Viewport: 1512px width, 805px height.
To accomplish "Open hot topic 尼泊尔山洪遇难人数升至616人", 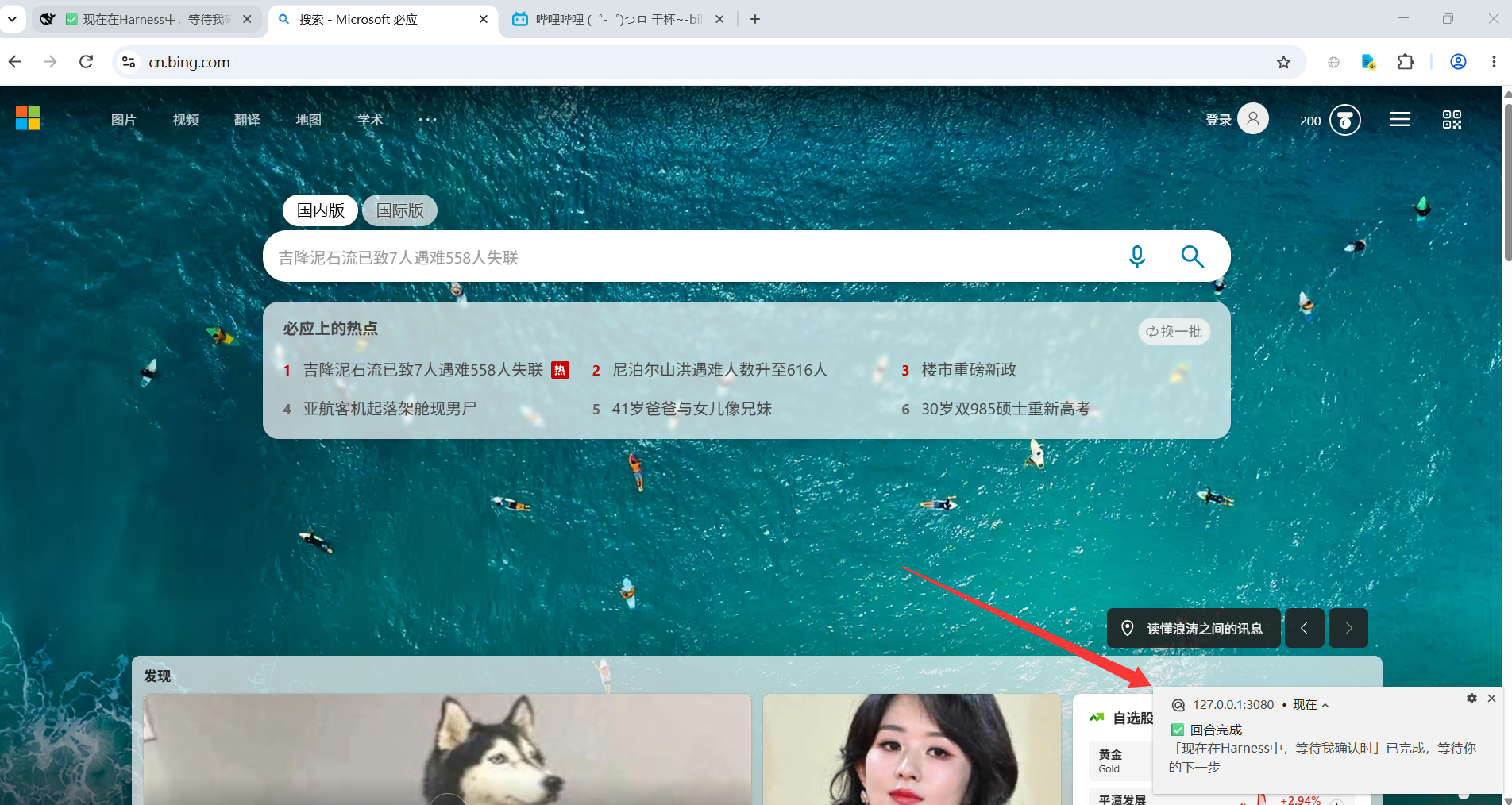I will coord(719,370).
